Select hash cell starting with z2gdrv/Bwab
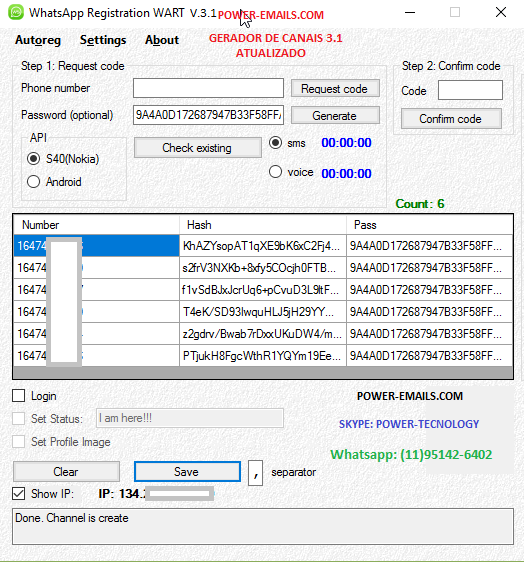The image size is (524, 562). pos(263,334)
